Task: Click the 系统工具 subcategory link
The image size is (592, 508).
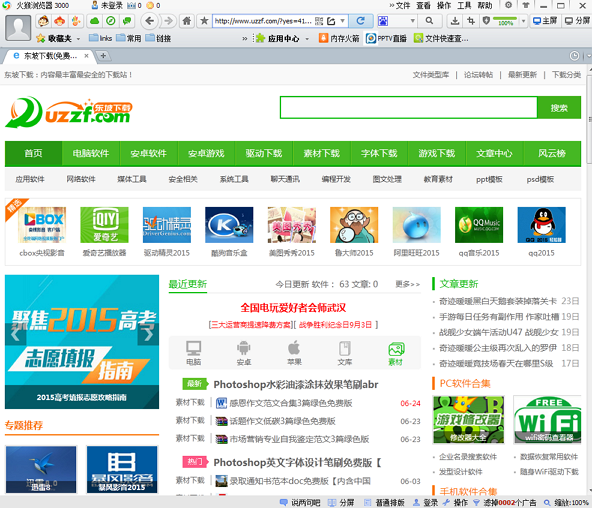Action: (234, 179)
